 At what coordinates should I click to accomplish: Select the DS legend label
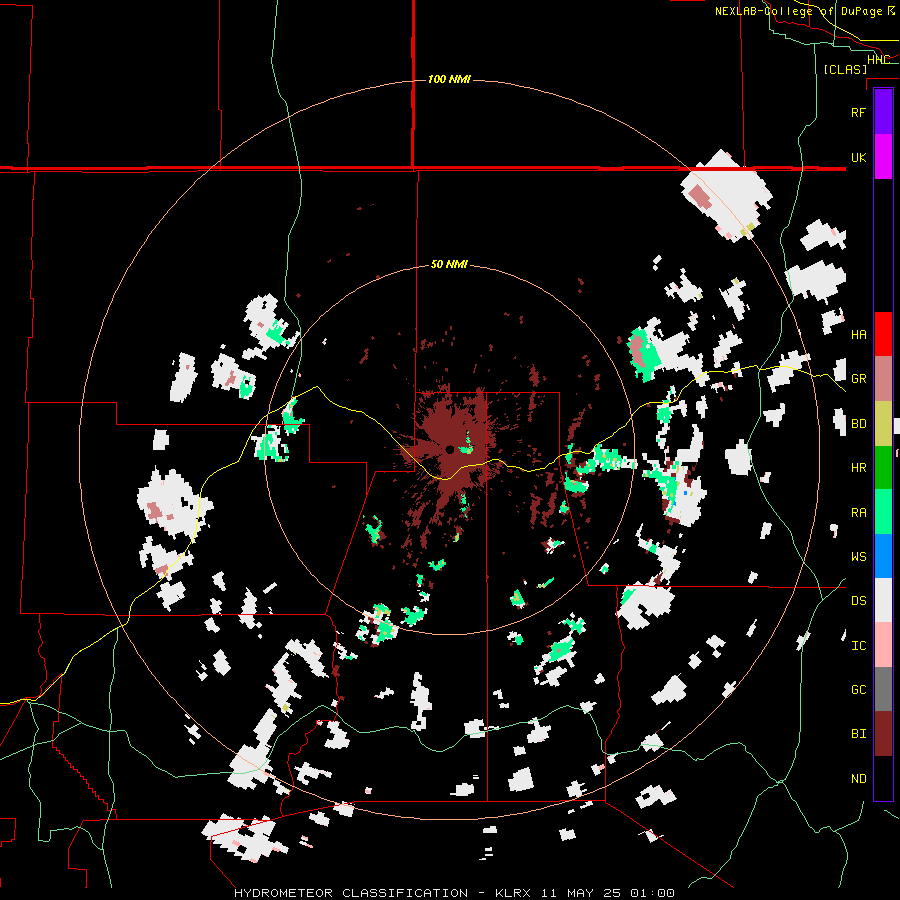(x=858, y=601)
